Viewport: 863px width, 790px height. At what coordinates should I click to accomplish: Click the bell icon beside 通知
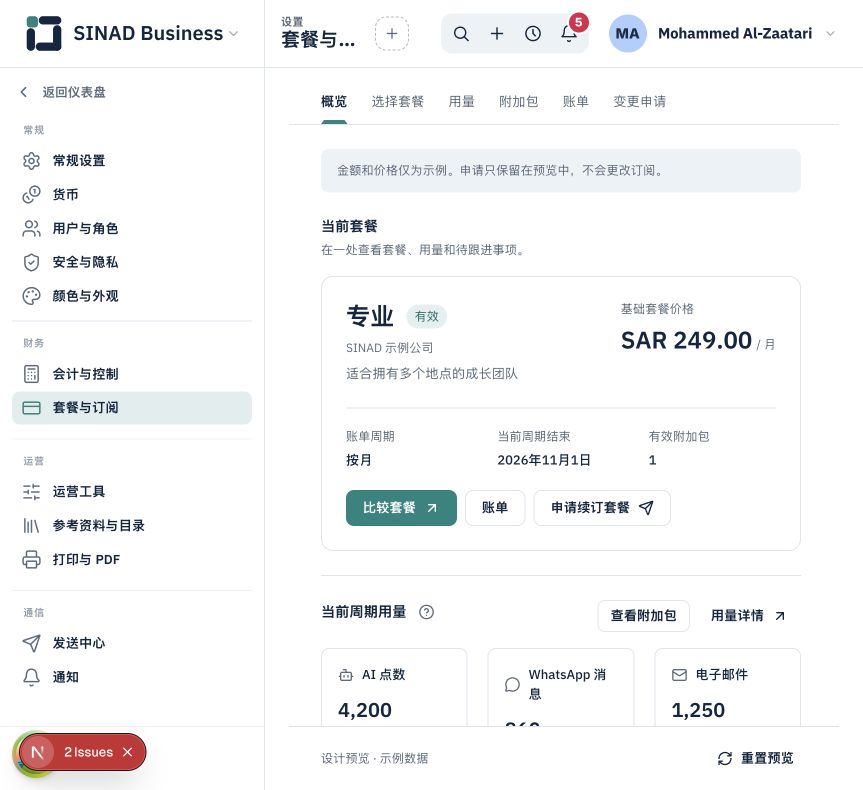point(31,677)
